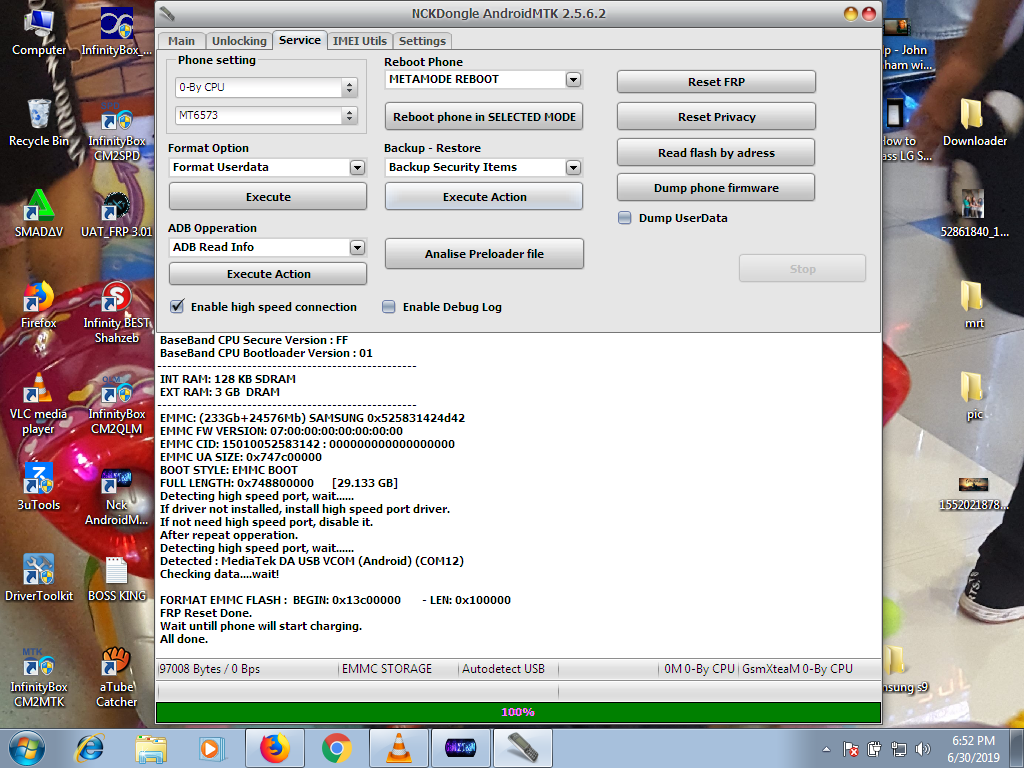Launch InfinityBox CM2QLM desktop shortcut

[x=116, y=404]
